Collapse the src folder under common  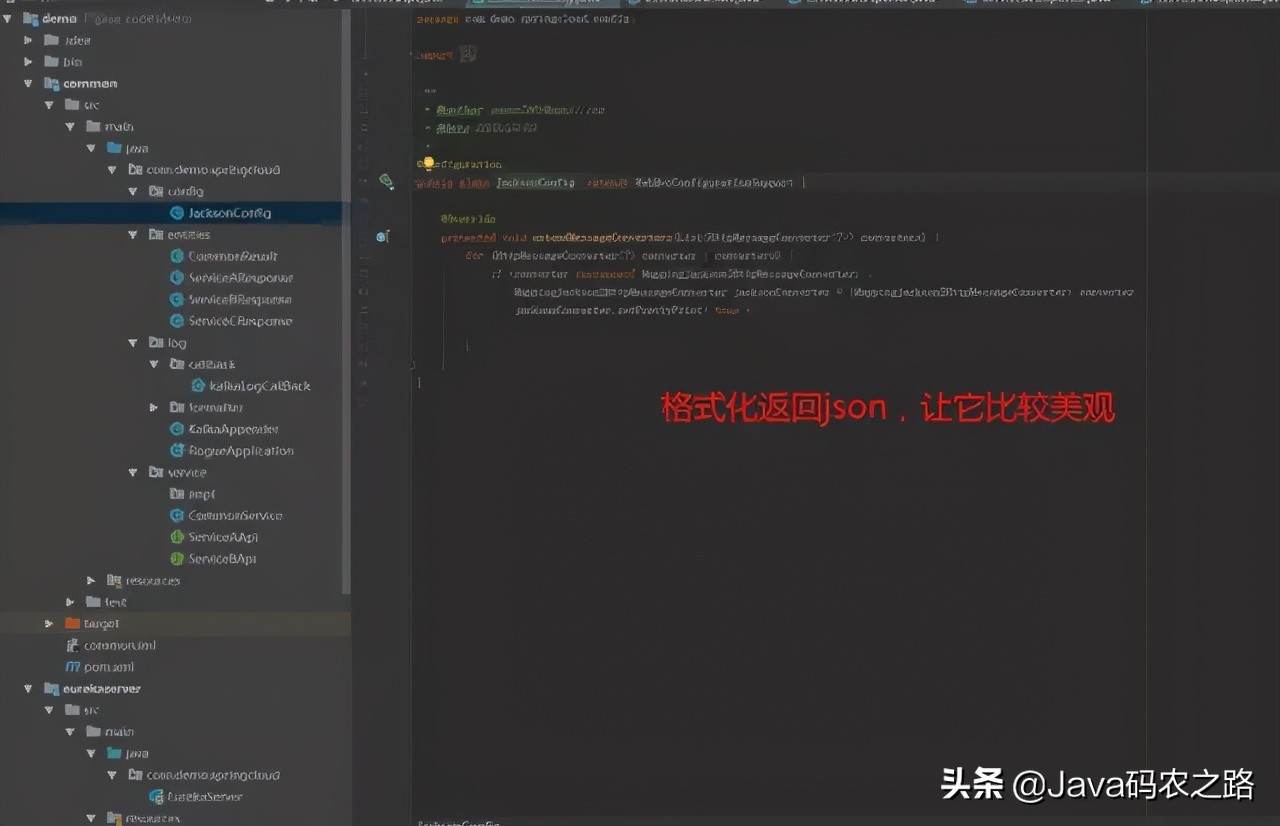coord(49,105)
